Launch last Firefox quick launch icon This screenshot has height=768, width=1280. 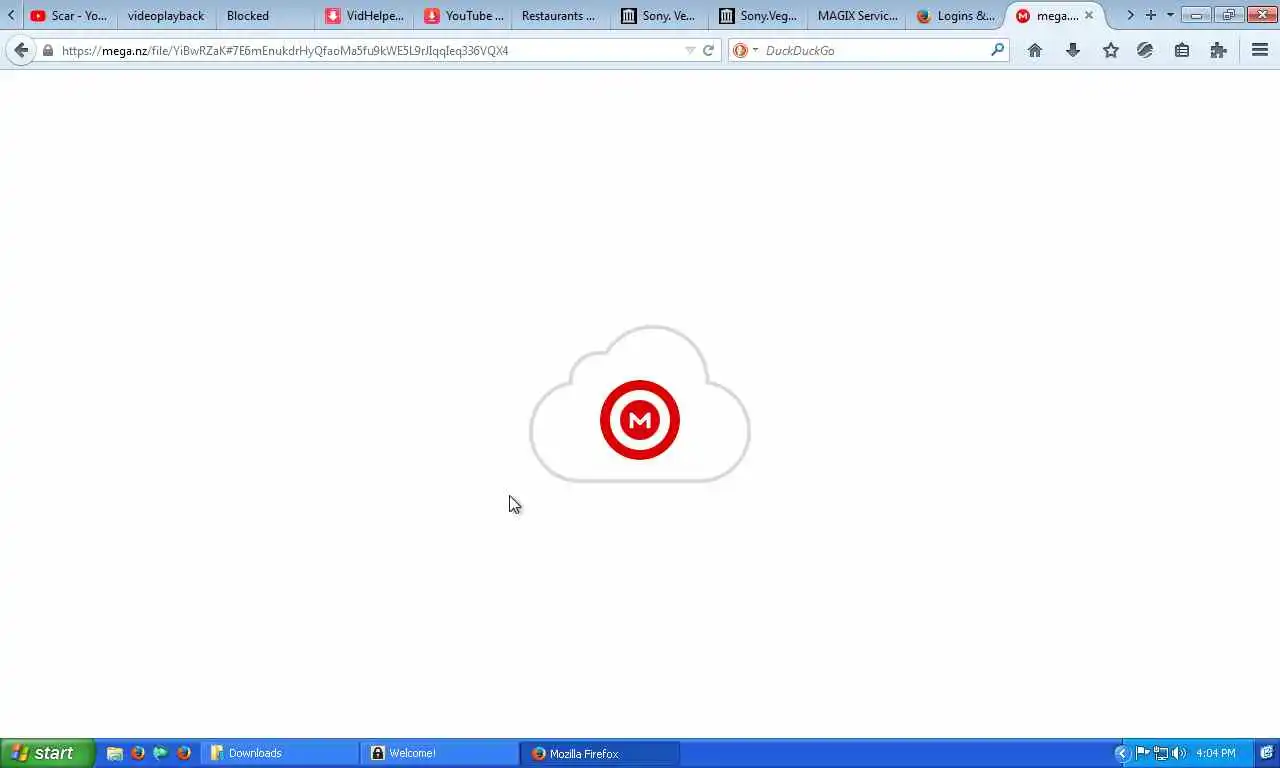[x=184, y=753]
